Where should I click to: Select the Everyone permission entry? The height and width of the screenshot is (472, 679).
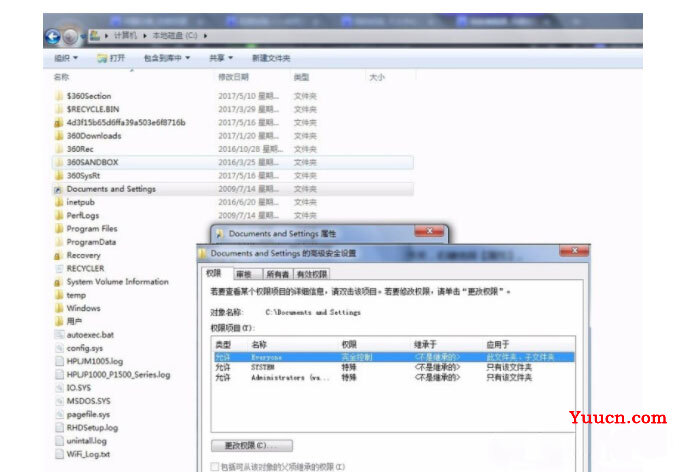394,357
